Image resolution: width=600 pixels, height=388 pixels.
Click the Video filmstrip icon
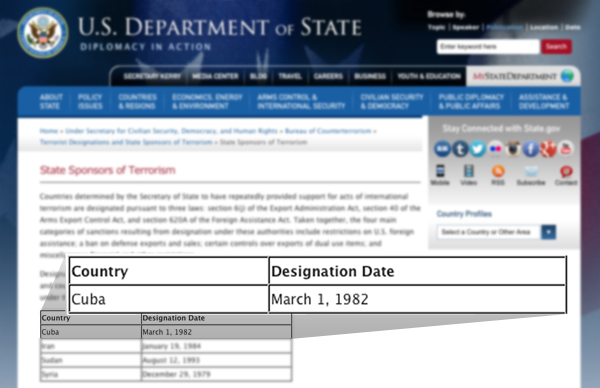click(469, 171)
